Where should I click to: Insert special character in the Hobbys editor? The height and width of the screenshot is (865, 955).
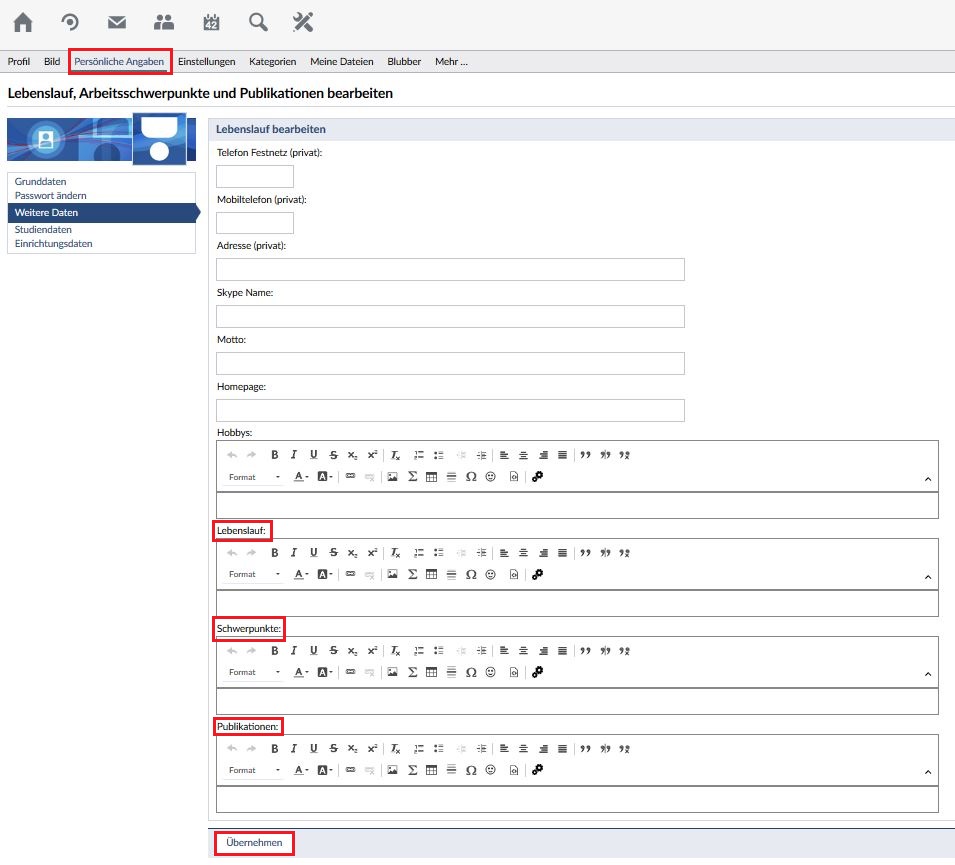(471, 478)
